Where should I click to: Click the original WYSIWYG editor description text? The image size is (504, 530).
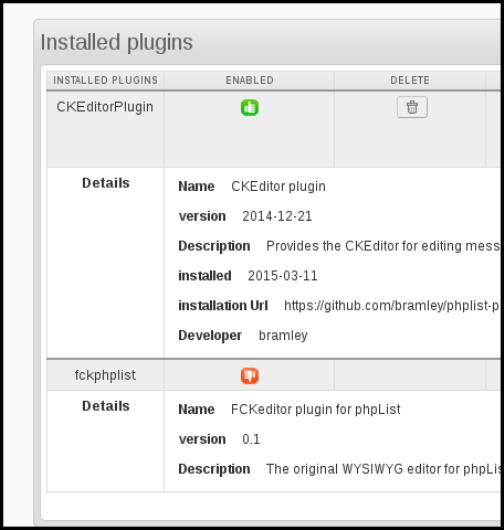(383, 469)
